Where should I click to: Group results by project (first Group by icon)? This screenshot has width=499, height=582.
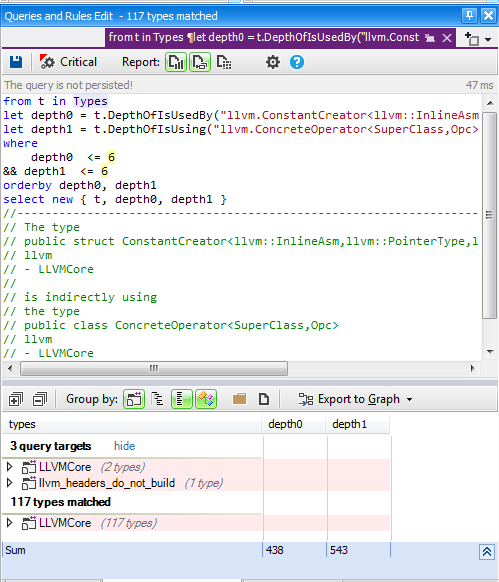(134, 399)
